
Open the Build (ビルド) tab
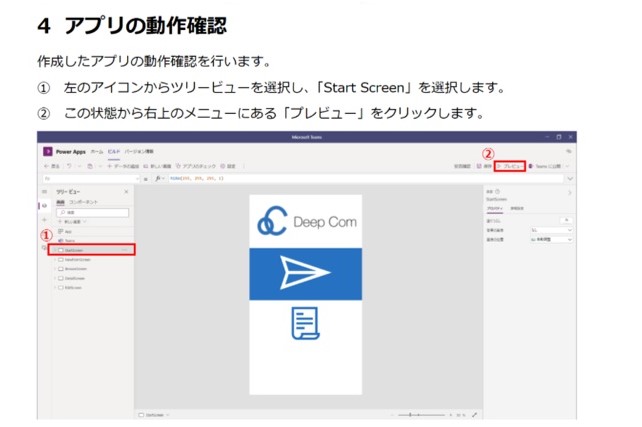coord(114,151)
